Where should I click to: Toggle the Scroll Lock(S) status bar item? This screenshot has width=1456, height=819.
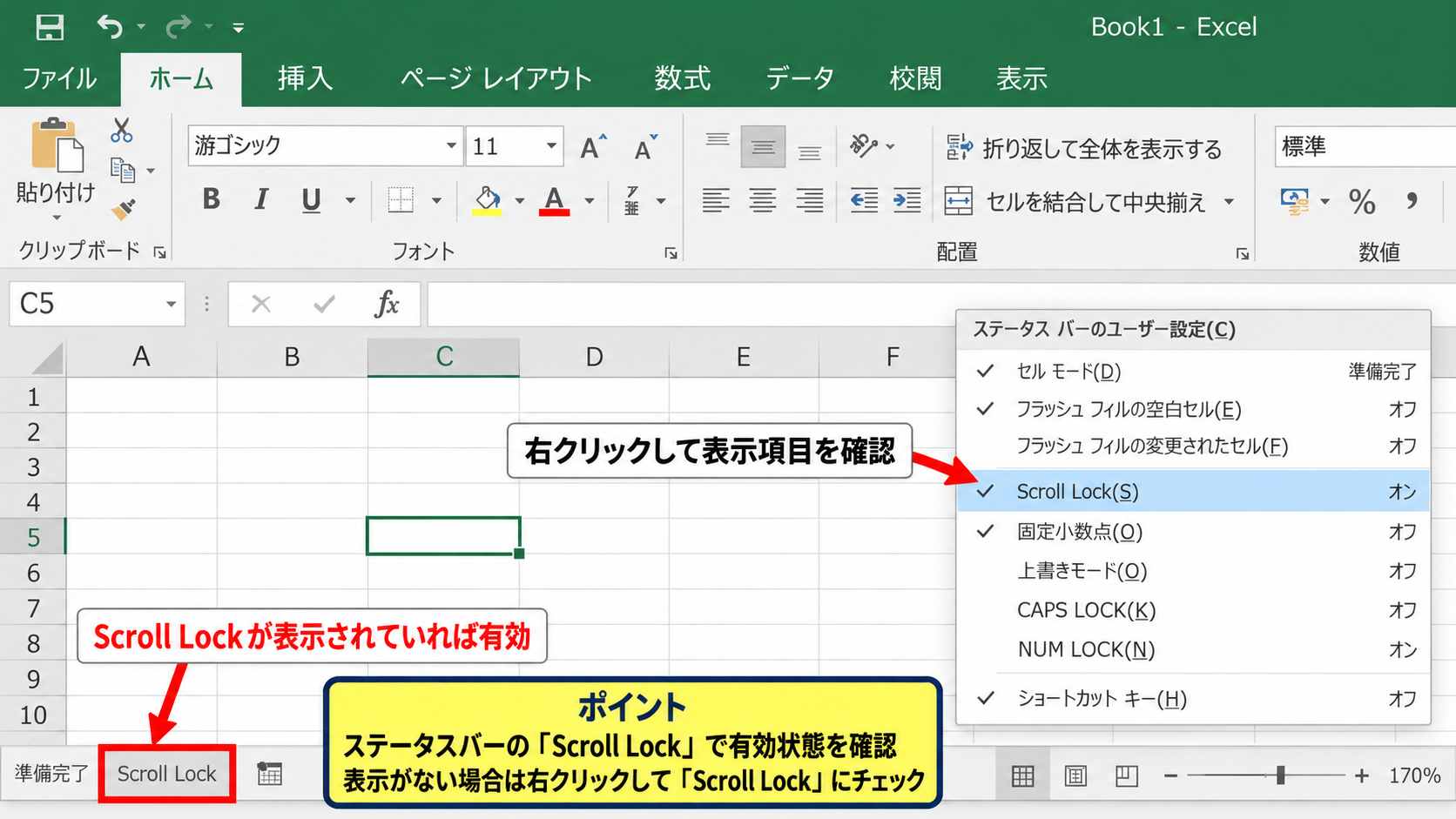[x=1193, y=492]
